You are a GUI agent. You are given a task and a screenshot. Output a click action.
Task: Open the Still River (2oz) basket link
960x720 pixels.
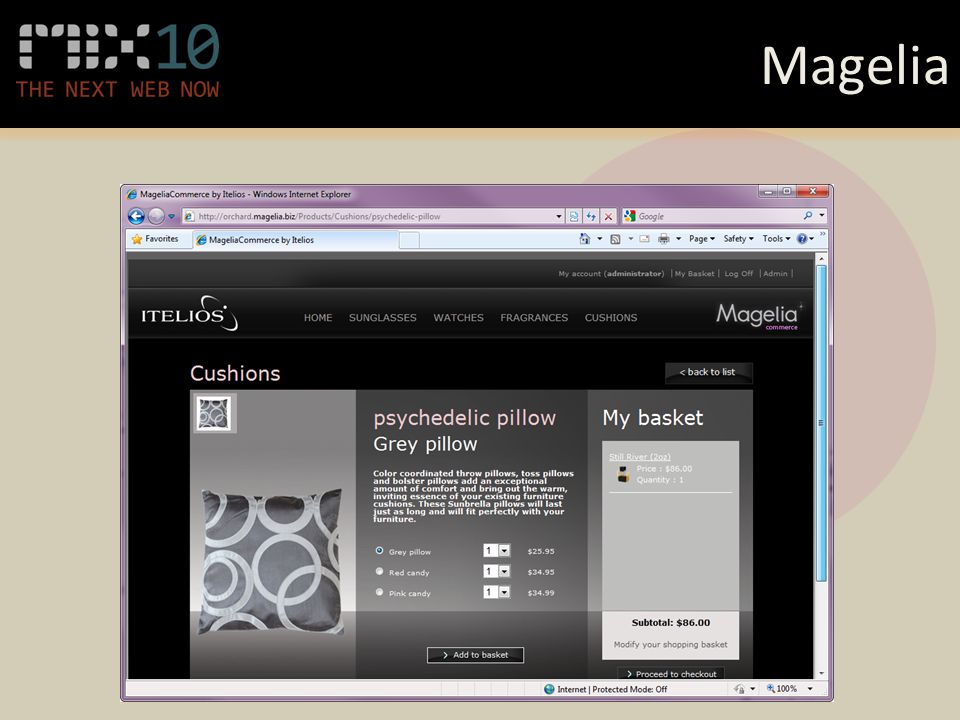pyautogui.click(x=640, y=457)
